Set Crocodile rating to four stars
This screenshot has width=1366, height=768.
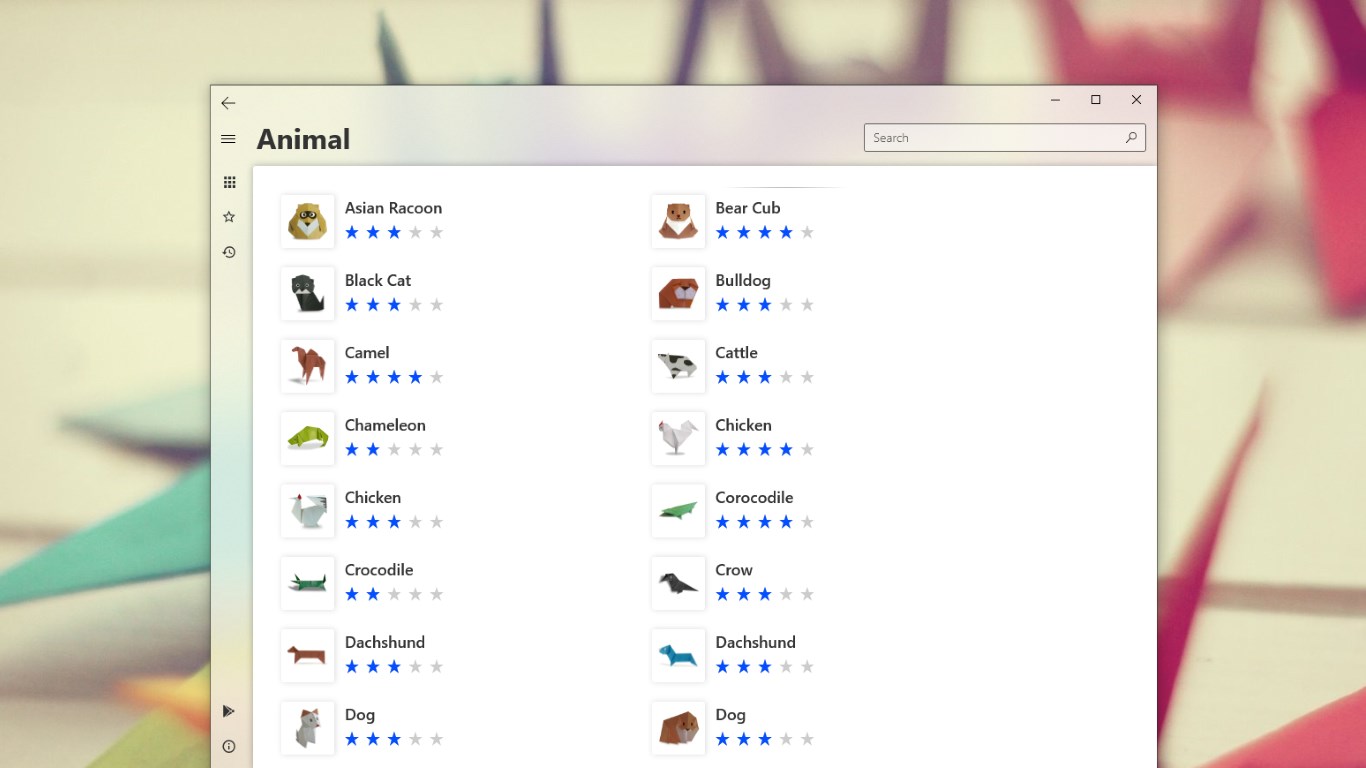coord(415,594)
